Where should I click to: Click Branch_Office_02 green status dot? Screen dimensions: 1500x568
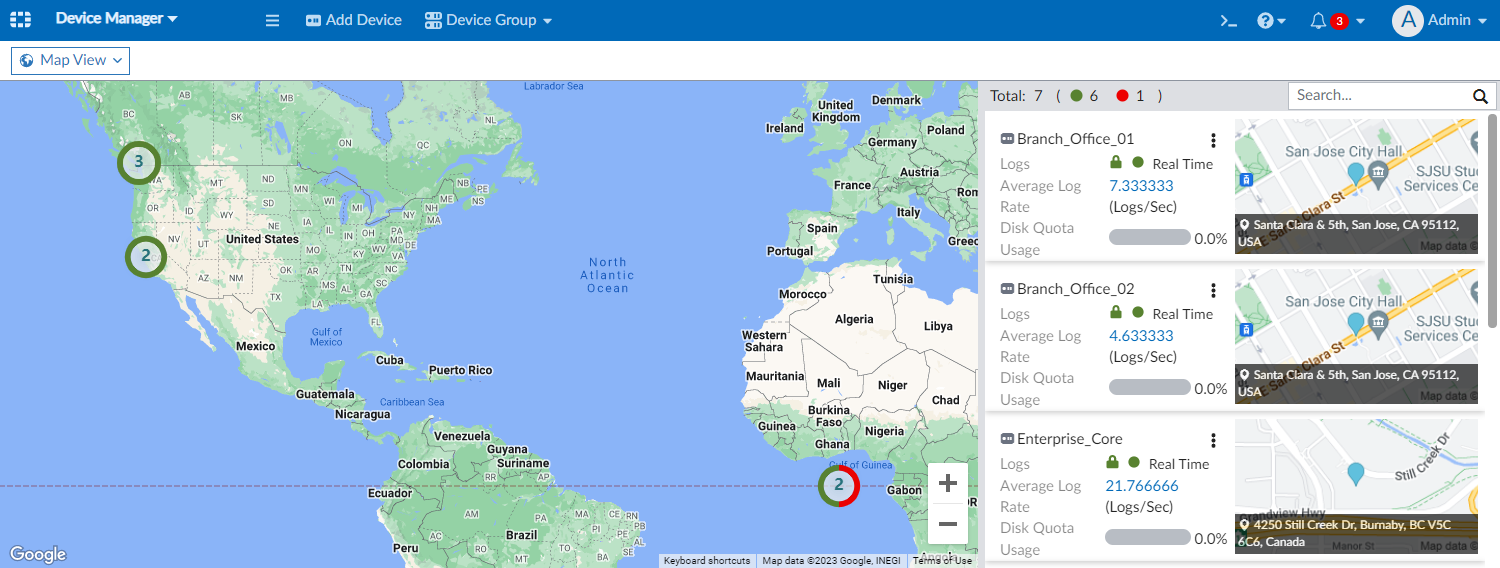1138,312
